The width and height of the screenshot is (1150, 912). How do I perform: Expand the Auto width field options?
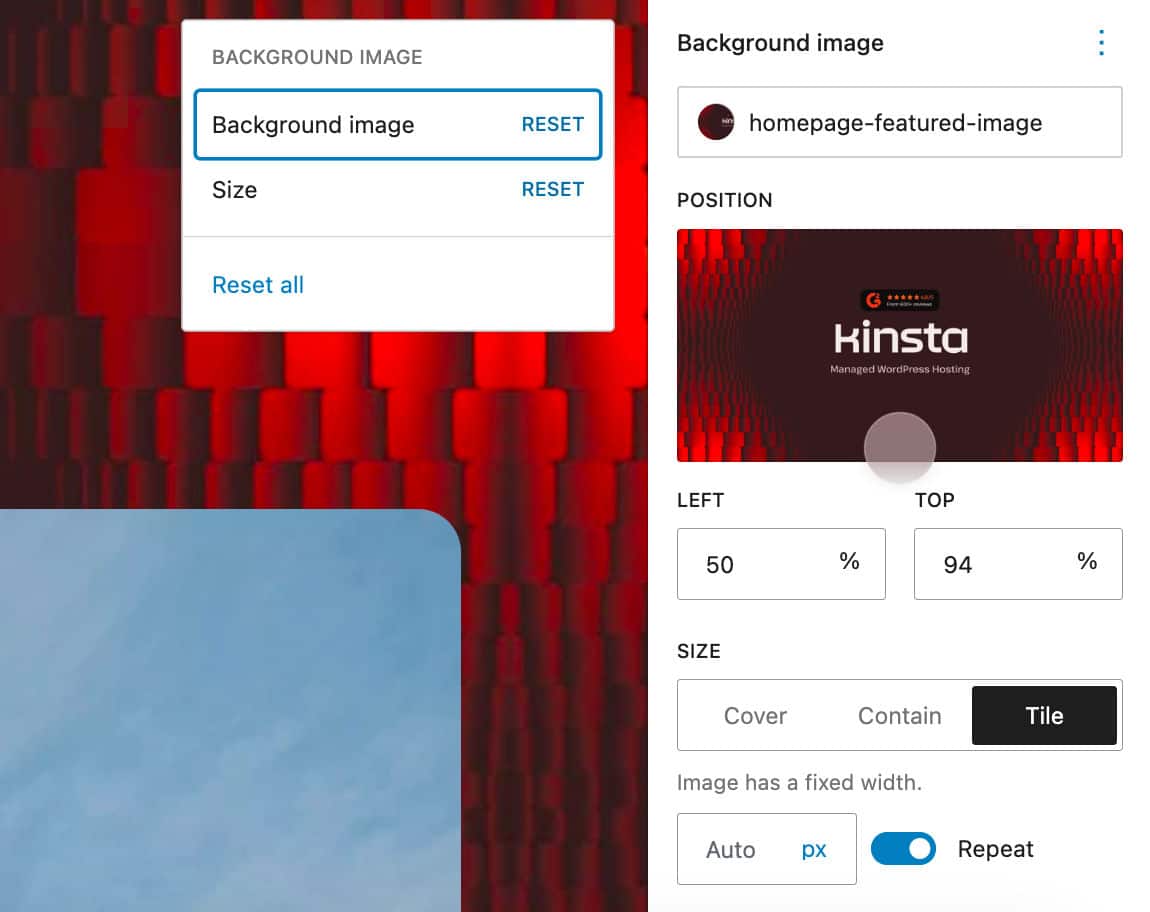(731, 849)
